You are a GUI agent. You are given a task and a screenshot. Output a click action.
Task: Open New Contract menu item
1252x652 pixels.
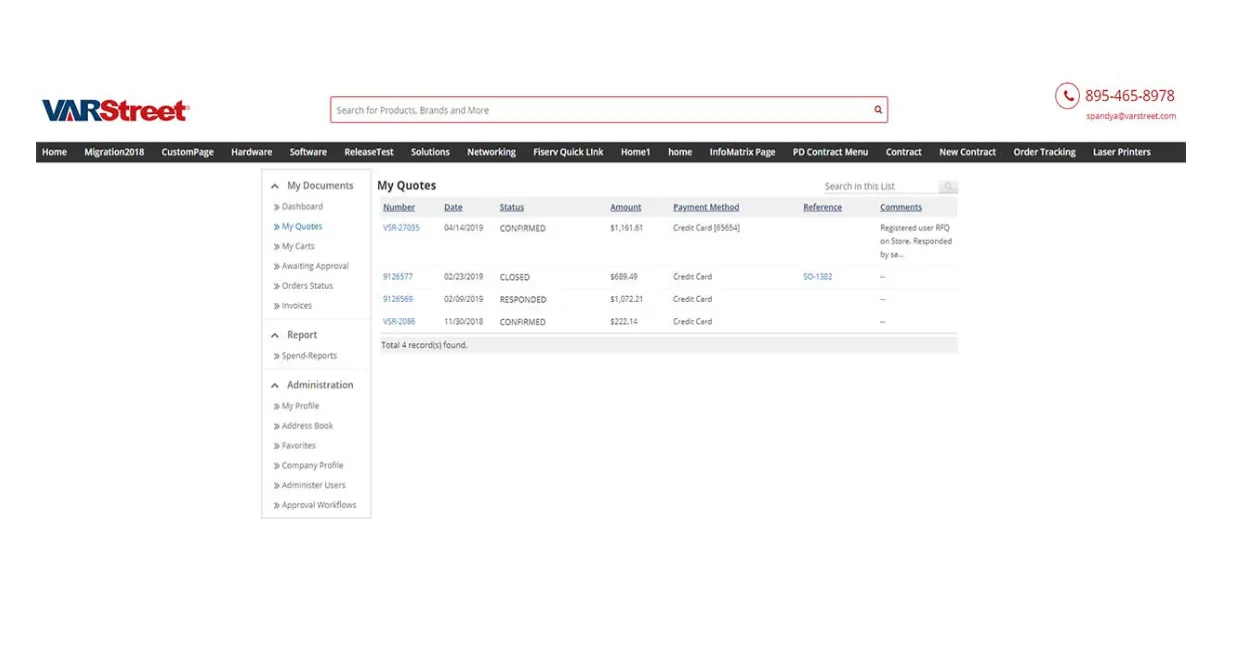pos(967,152)
